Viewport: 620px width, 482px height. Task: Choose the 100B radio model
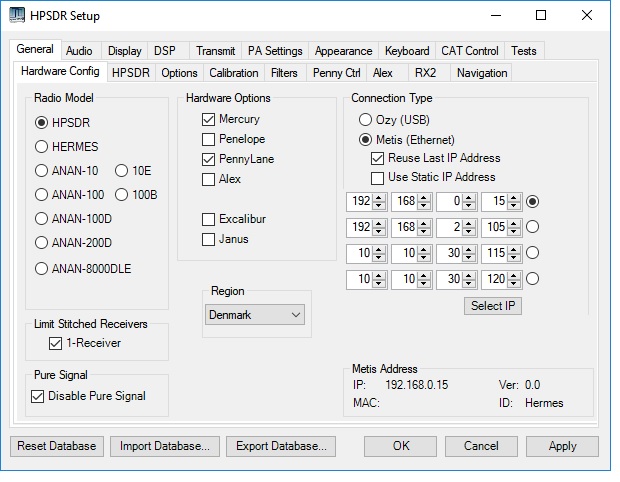coord(136,195)
